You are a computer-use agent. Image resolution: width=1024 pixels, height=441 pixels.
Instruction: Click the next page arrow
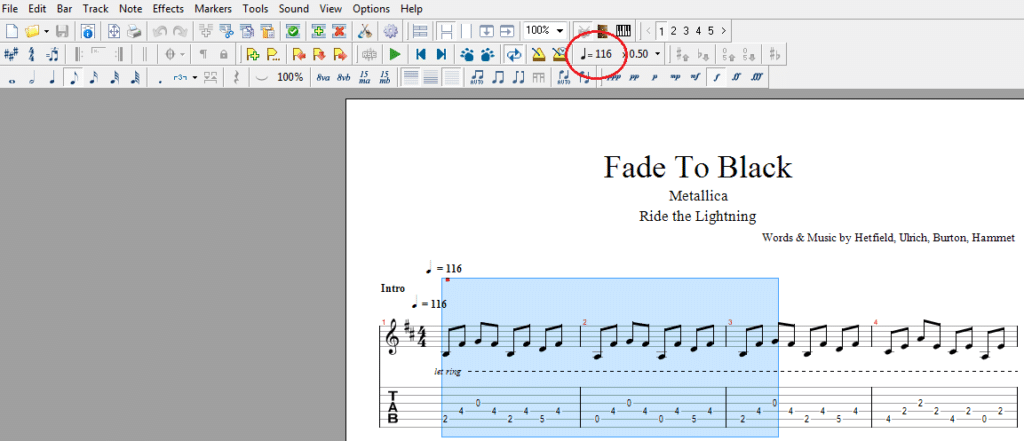[723, 31]
